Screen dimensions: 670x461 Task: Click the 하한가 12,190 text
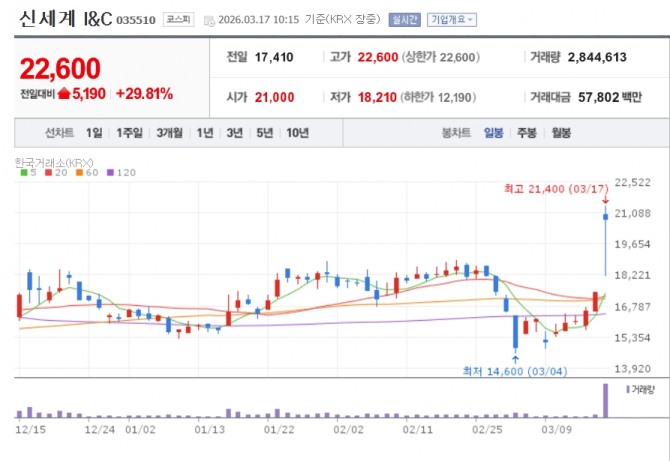[x=438, y=97]
